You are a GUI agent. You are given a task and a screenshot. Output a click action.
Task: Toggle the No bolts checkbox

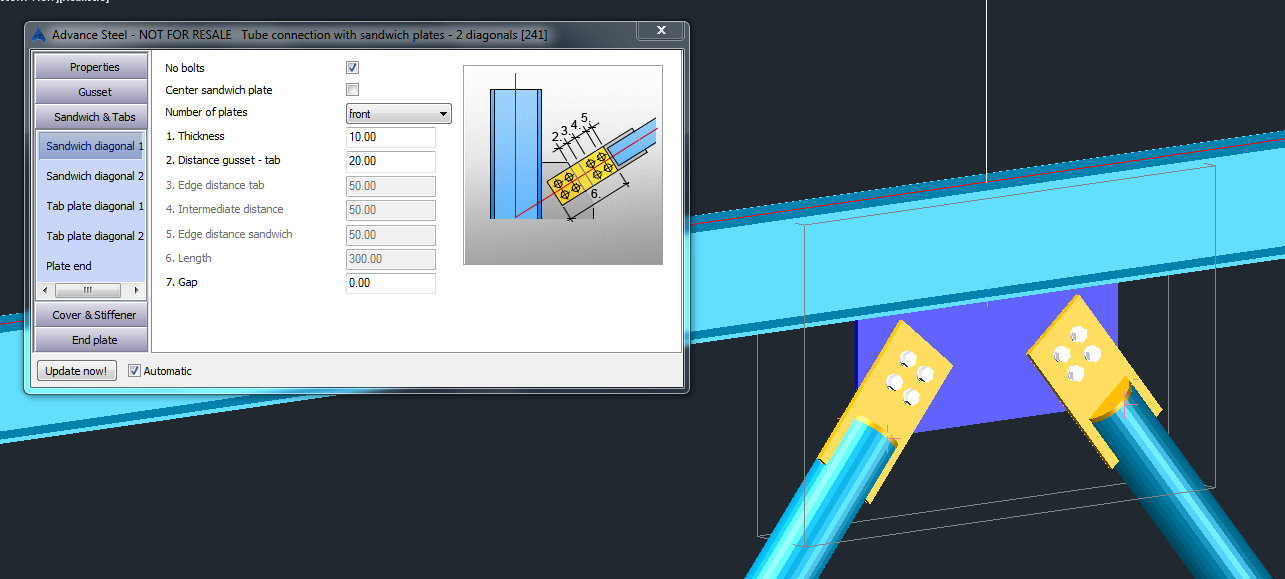[x=352, y=68]
